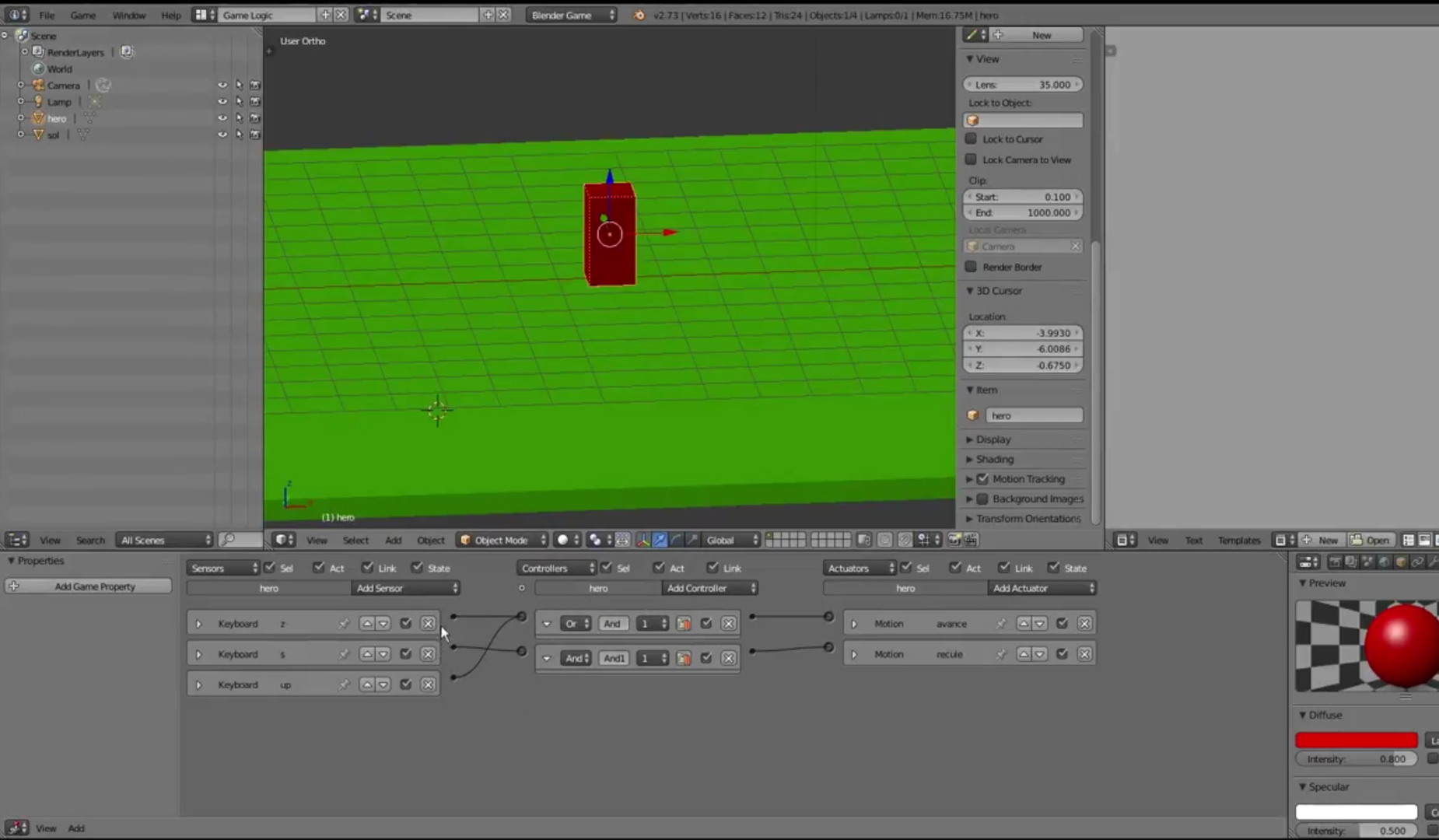The height and width of the screenshot is (840, 1439).
Task: Hide the hero object in viewport
Action: coord(222,118)
